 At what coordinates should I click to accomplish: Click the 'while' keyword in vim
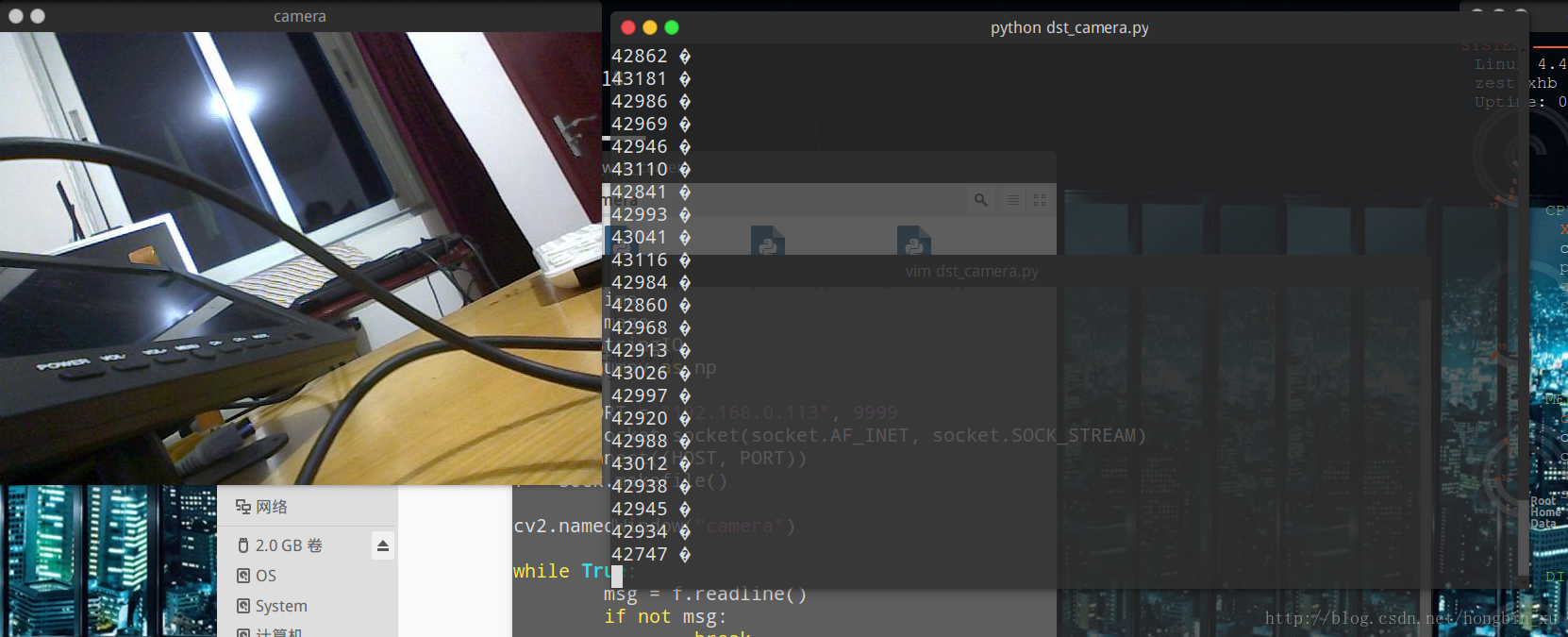click(542, 571)
